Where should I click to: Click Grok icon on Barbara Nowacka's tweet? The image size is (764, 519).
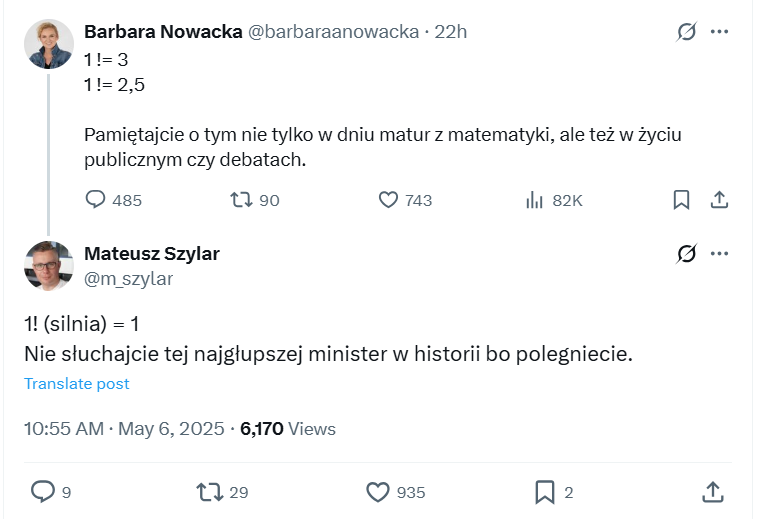[x=686, y=32]
